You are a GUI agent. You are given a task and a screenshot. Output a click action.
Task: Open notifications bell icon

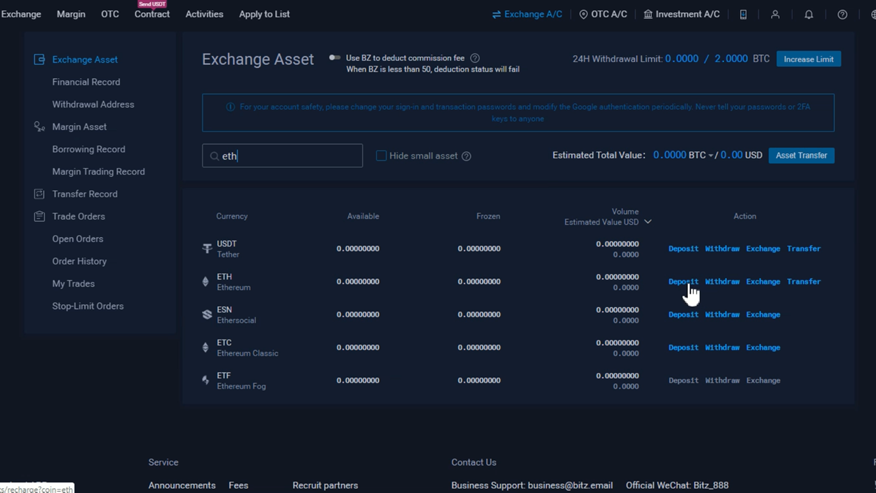(808, 15)
